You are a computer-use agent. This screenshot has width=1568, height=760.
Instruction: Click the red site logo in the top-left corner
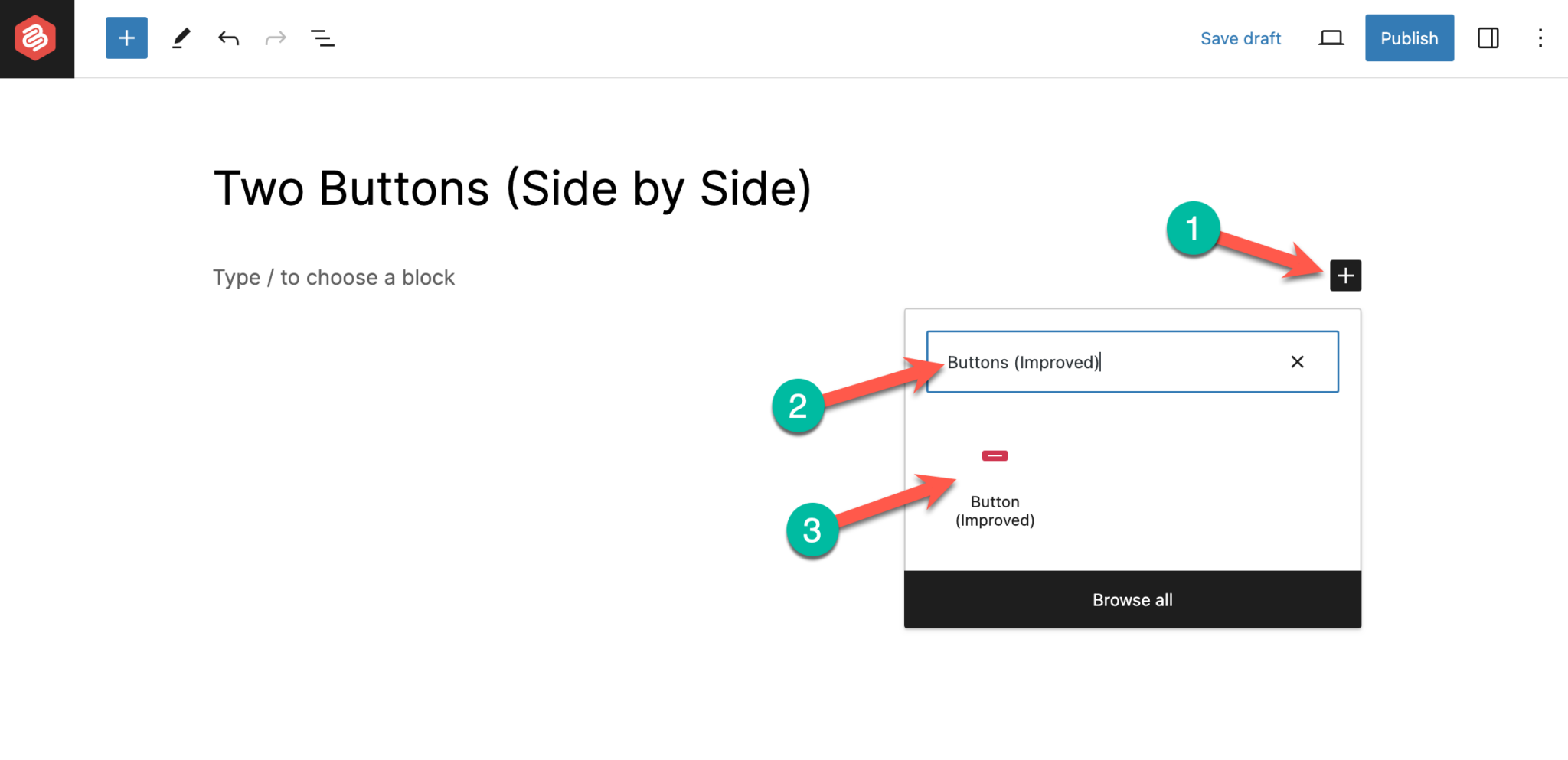point(36,38)
